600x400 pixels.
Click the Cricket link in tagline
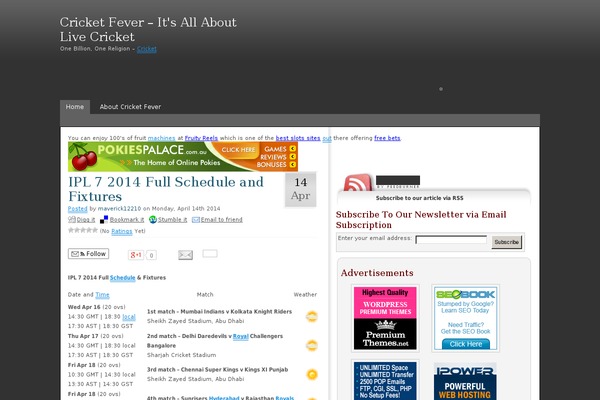(147, 49)
